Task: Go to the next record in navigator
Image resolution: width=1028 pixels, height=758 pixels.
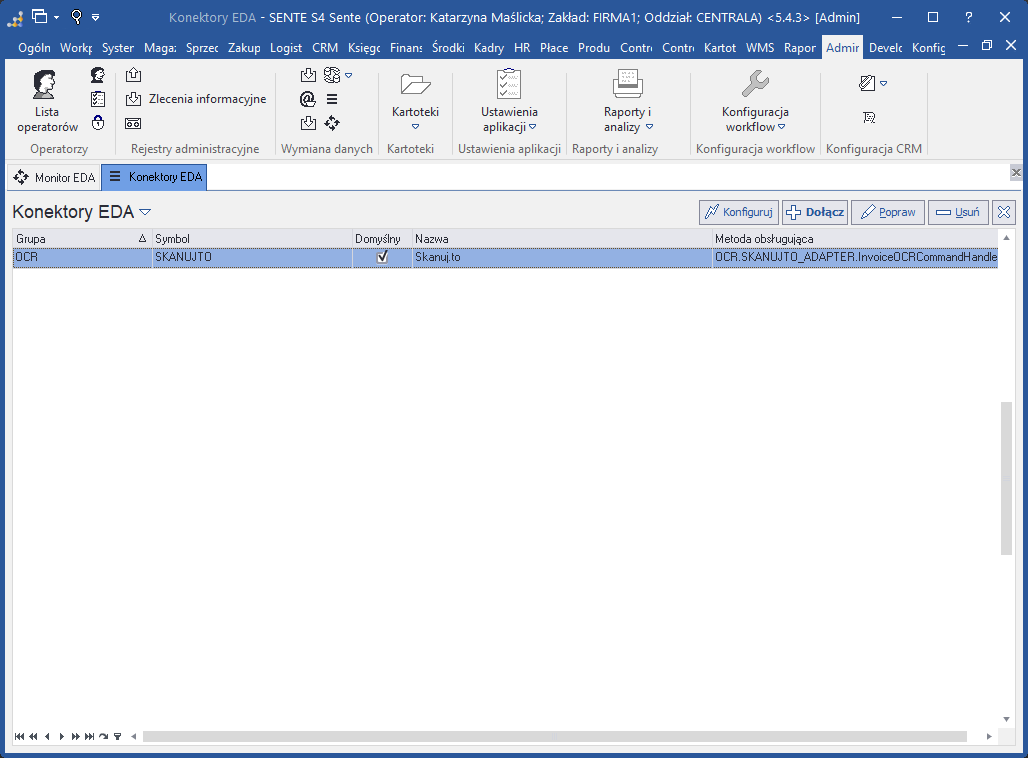Action: coord(62,736)
